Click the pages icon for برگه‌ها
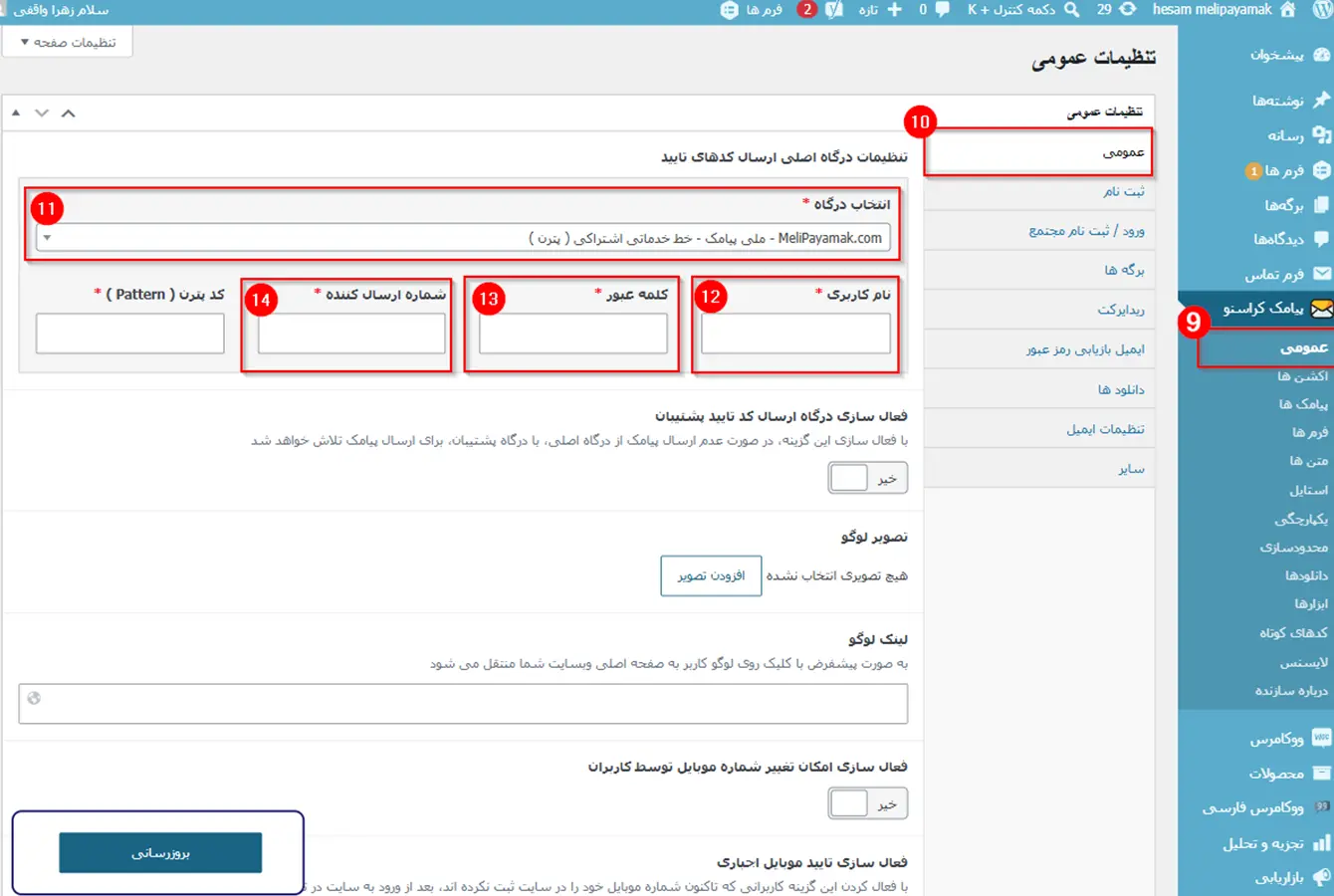Screen dimensions: 1334x896 click(1321, 205)
